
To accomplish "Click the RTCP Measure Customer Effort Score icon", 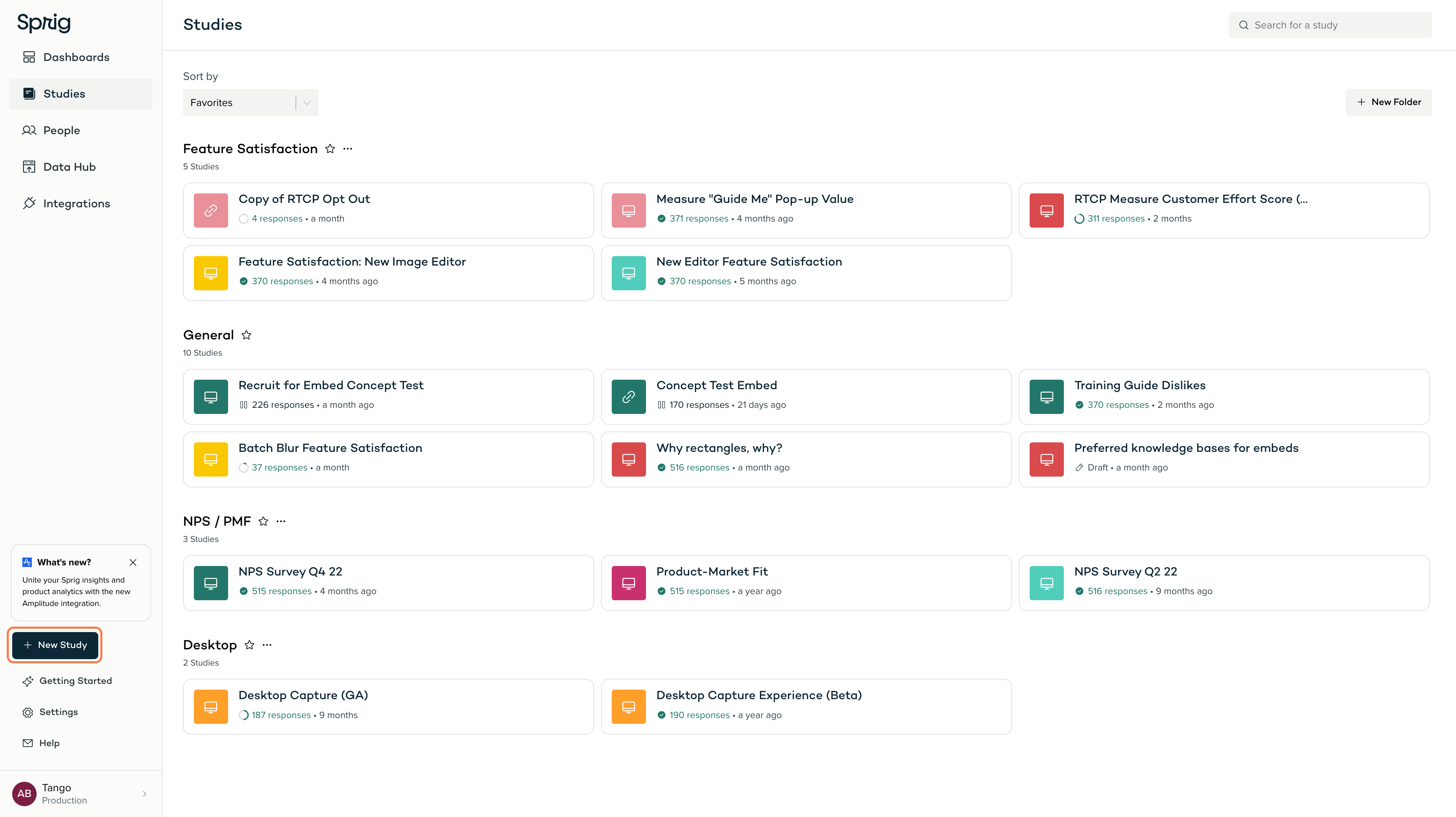I will pyautogui.click(x=1046, y=210).
